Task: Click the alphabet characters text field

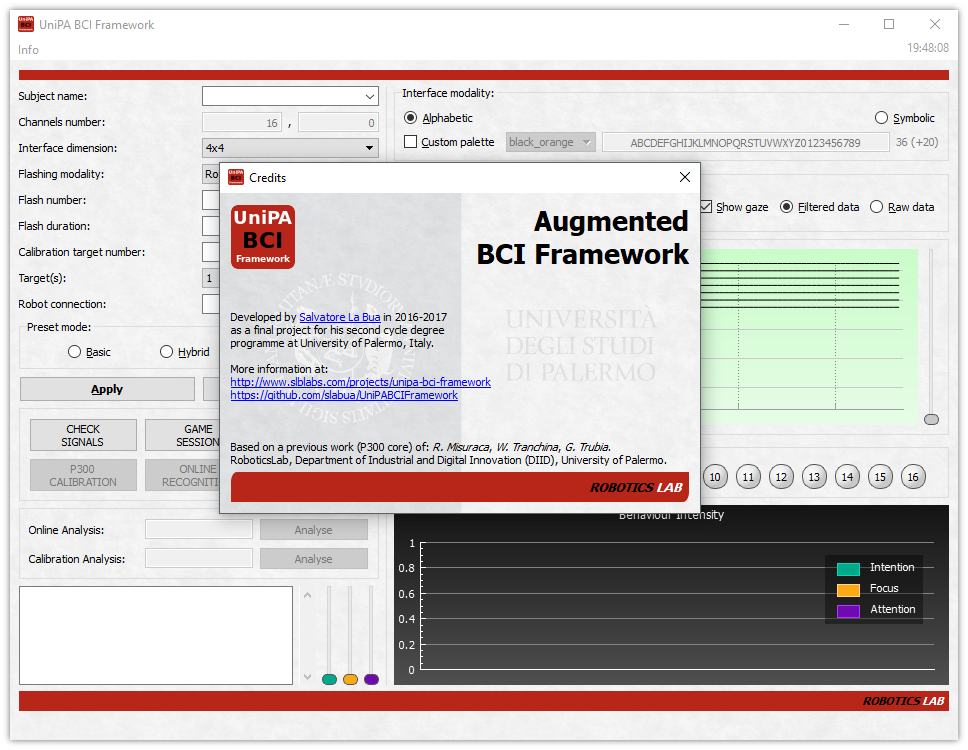Action: click(x=745, y=143)
